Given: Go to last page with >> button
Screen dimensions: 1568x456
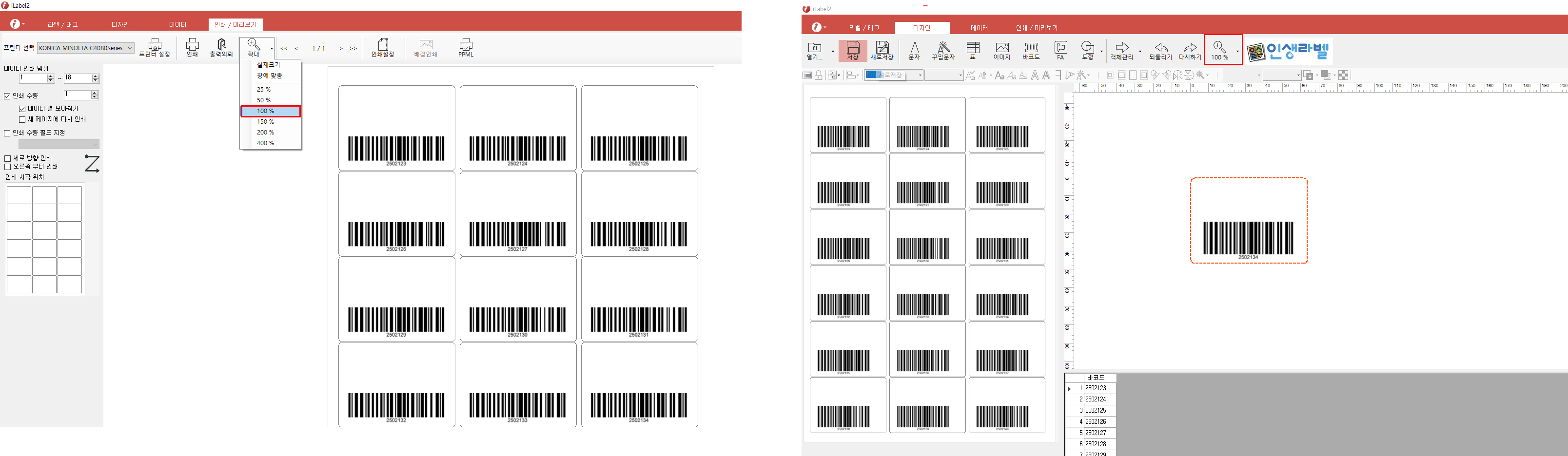Looking at the screenshot, I should [x=353, y=49].
